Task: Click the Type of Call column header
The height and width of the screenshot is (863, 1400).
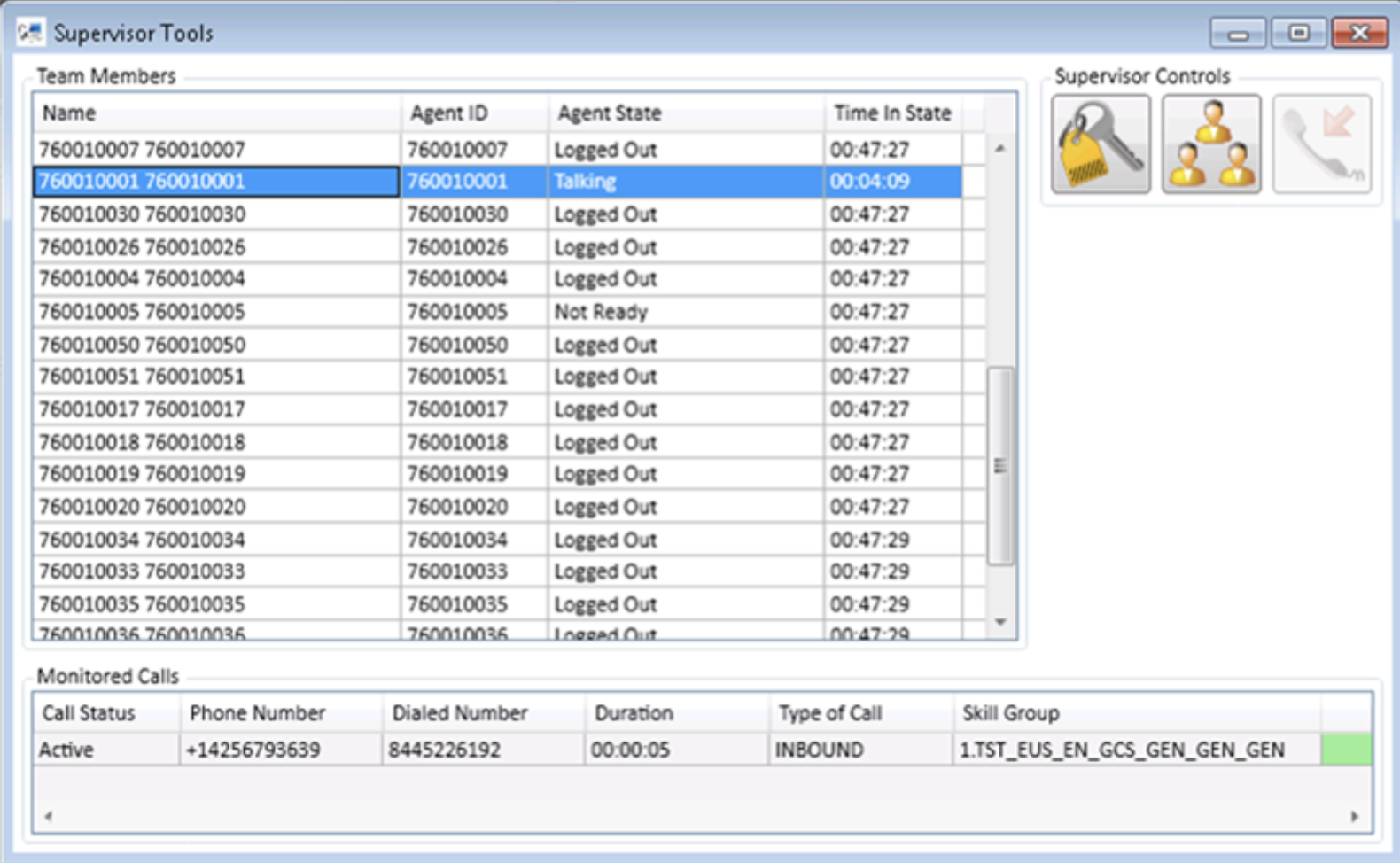Action: pos(861,712)
